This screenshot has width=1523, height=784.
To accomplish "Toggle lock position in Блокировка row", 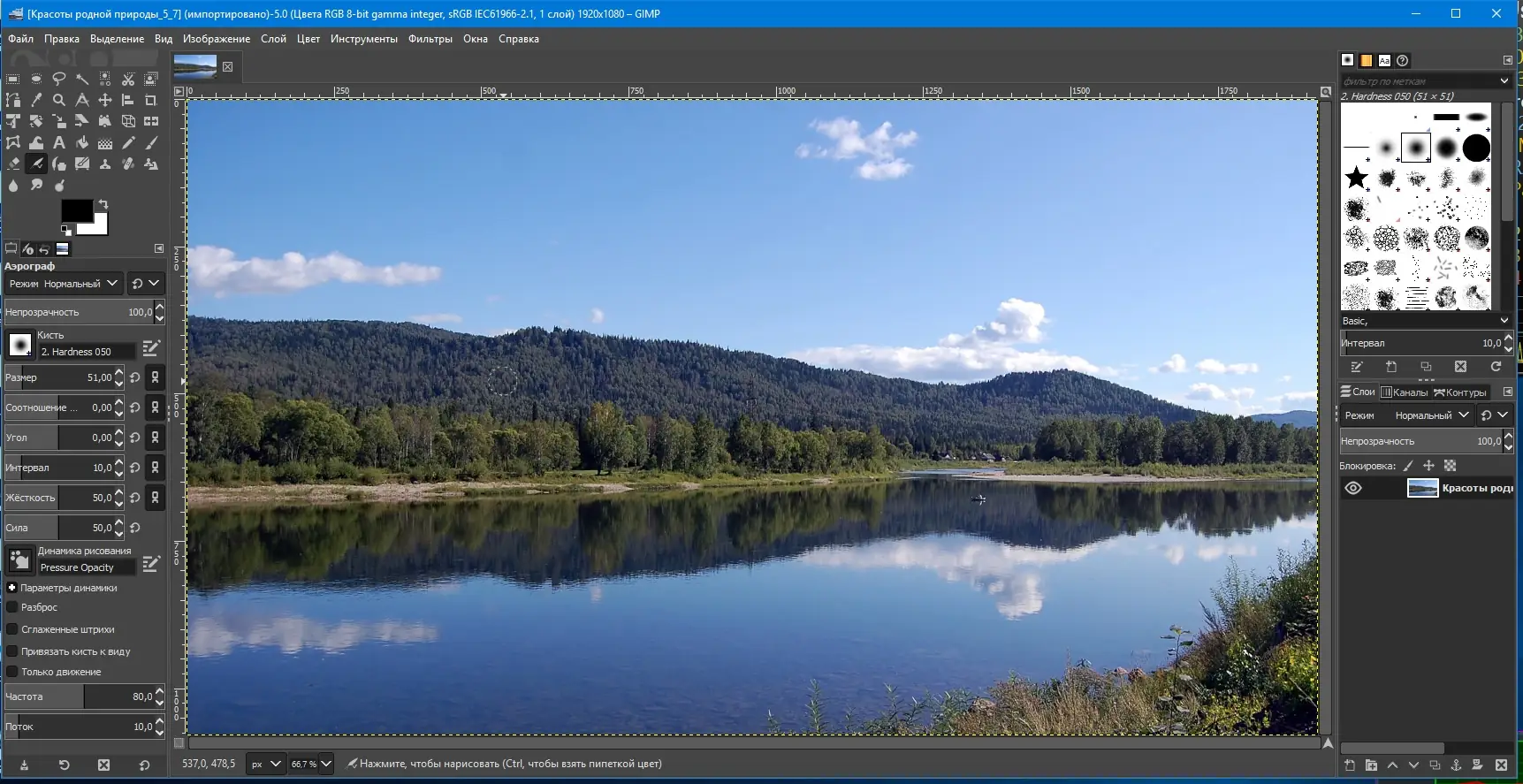I will coord(1428,466).
